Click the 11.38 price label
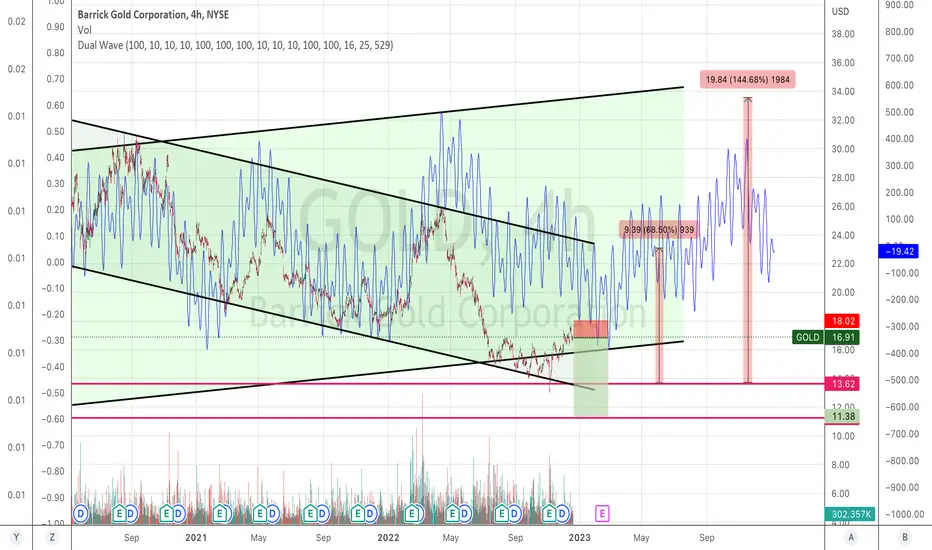The image size is (932, 550). 843,416
